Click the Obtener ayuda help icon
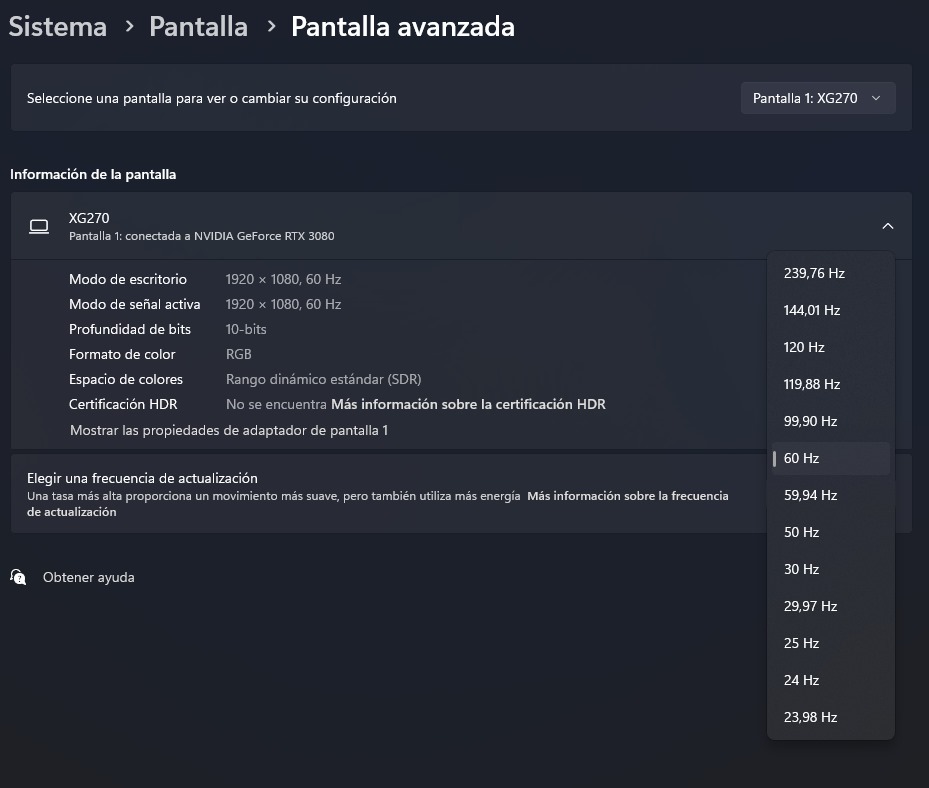Screen dimensions: 929x788 coord(18,577)
